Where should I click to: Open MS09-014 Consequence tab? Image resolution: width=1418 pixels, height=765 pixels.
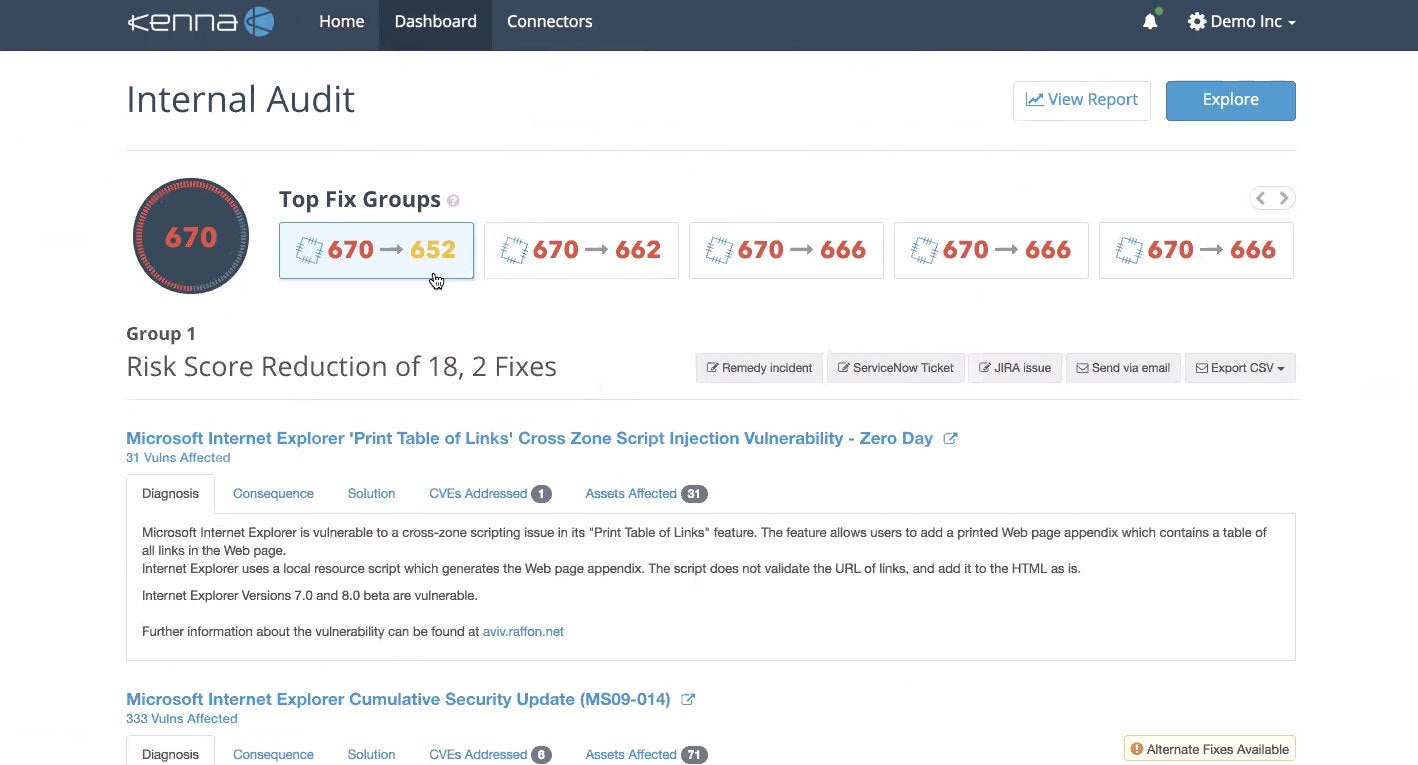point(273,755)
